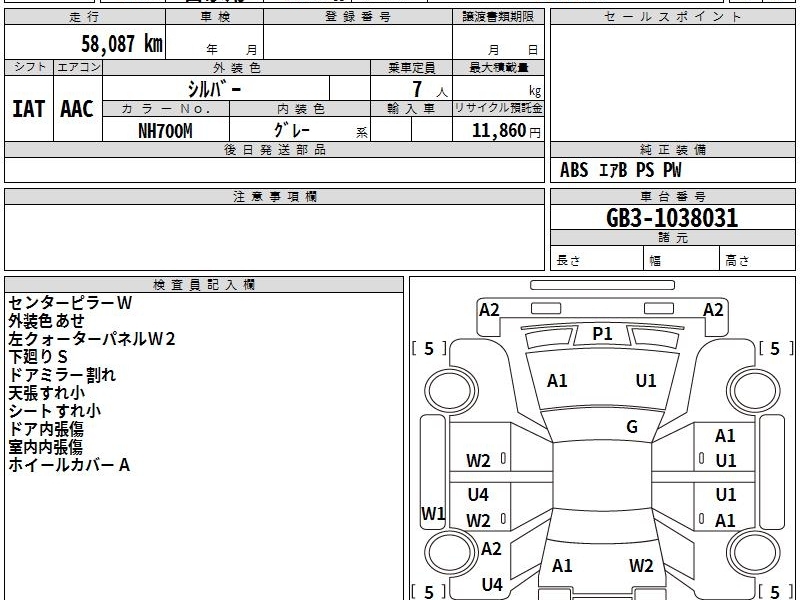
Task: Select equipment list ABS エアB PS PW
Action: point(620,170)
